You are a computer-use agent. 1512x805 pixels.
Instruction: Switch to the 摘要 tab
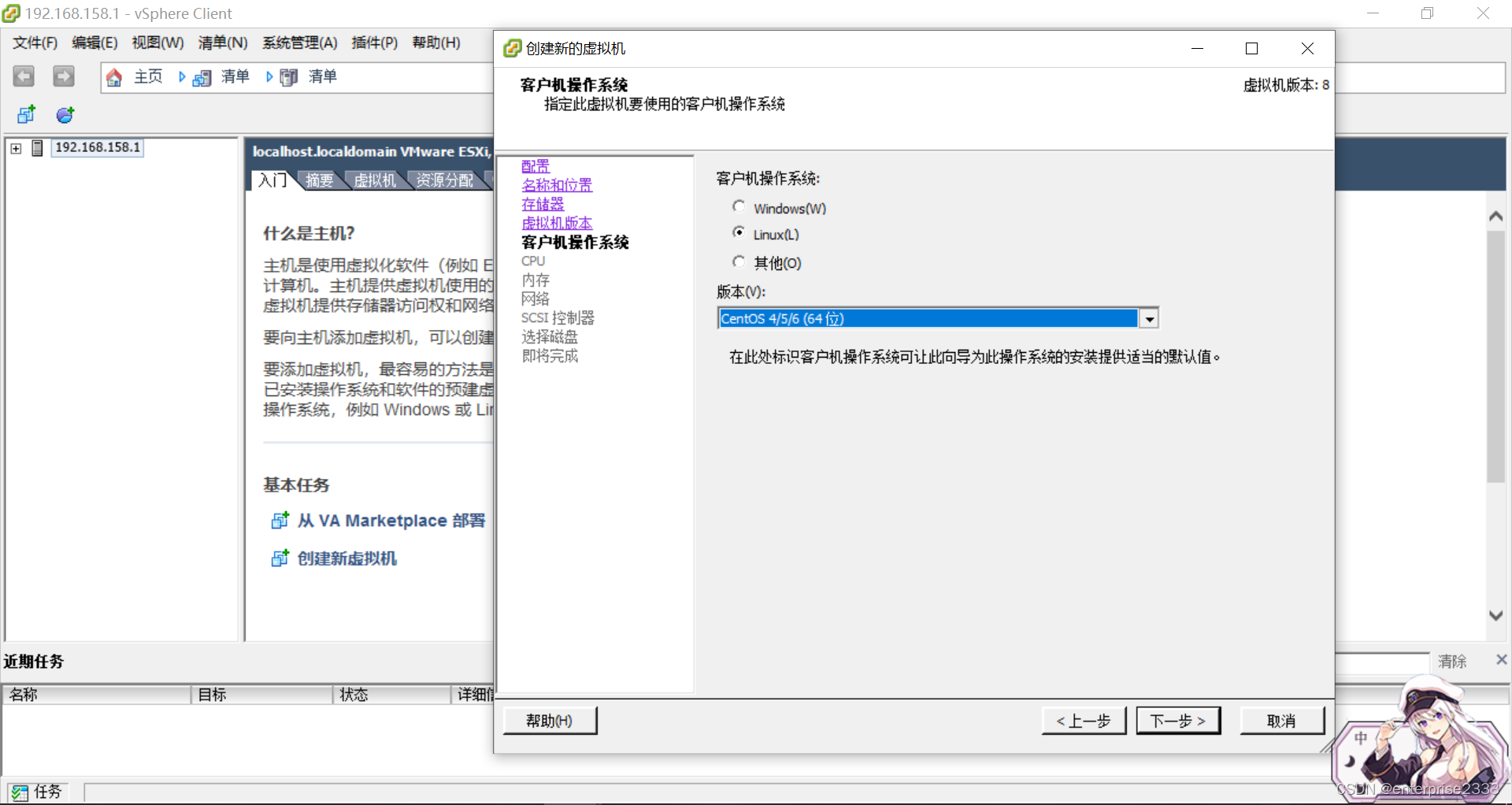[x=319, y=180]
